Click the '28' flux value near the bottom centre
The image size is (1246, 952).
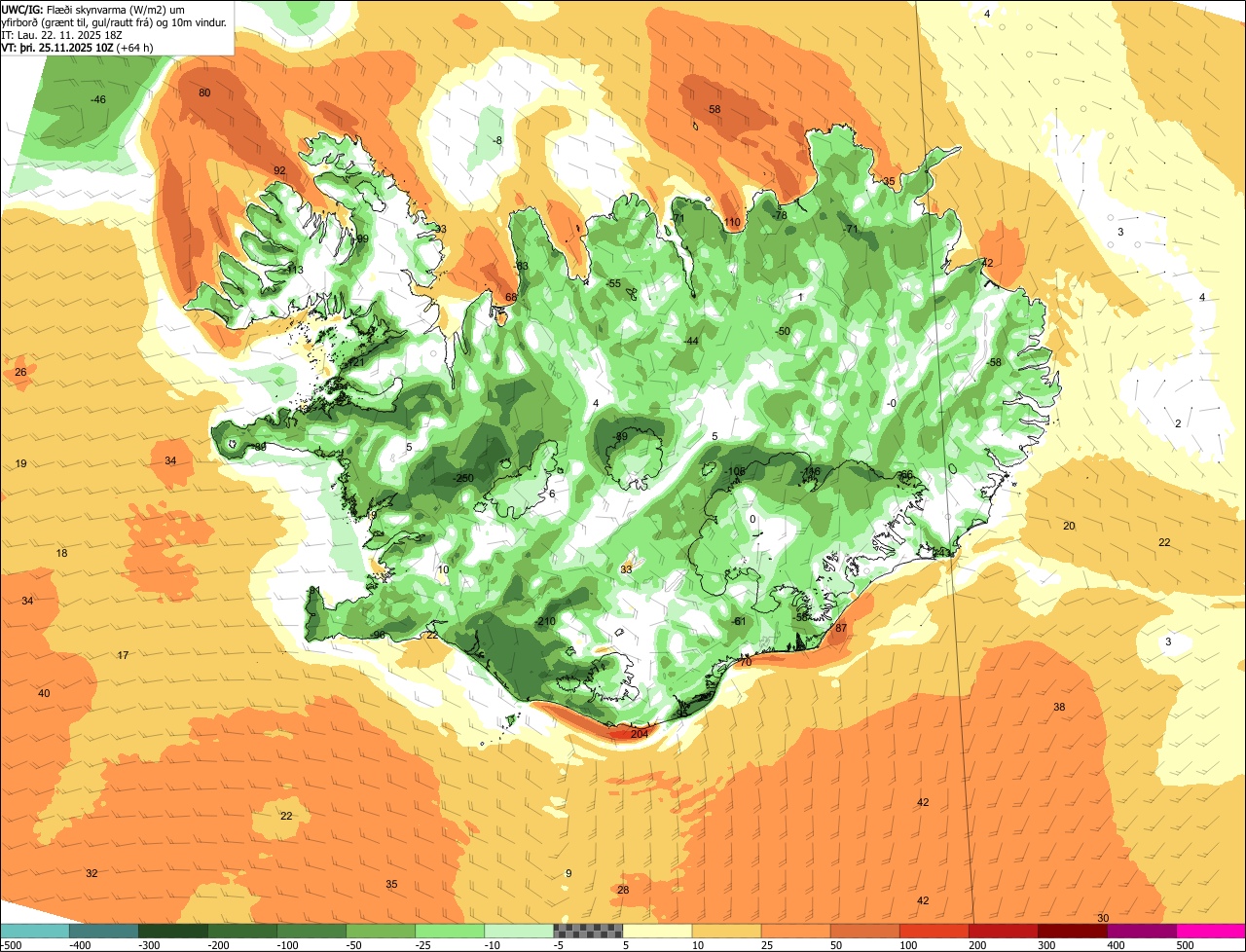click(624, 890)
